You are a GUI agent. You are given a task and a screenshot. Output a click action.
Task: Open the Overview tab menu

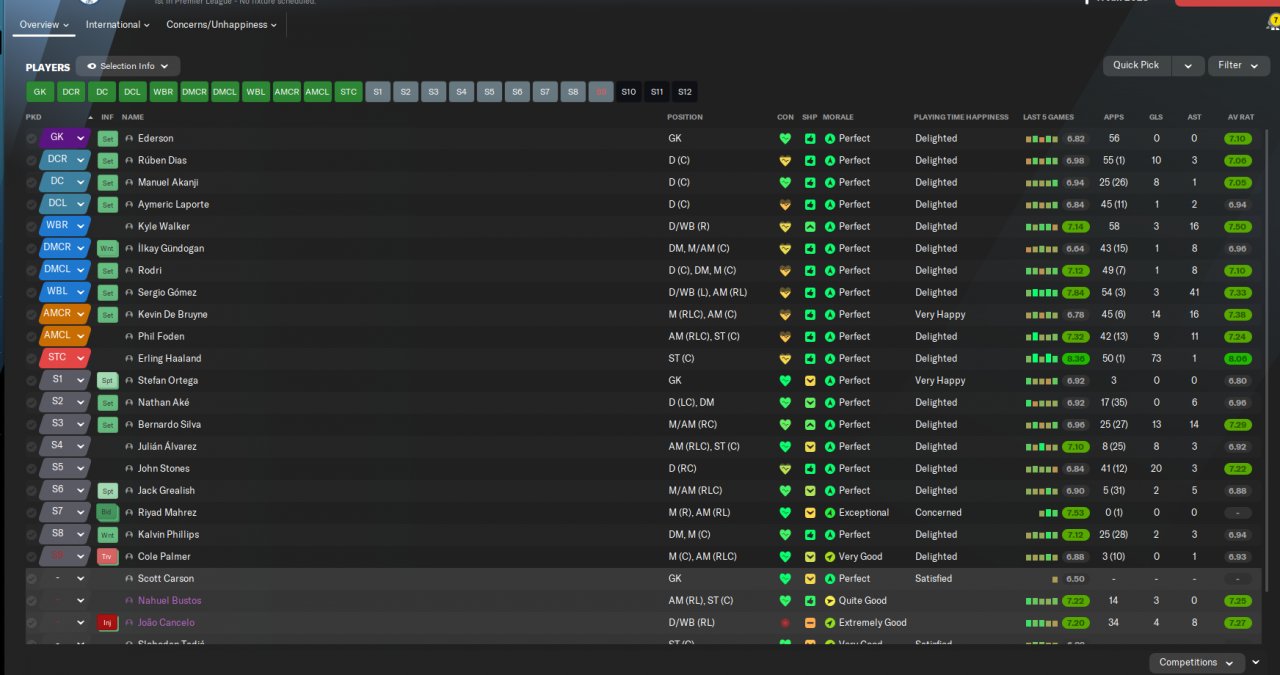click(x=44, y=24)
